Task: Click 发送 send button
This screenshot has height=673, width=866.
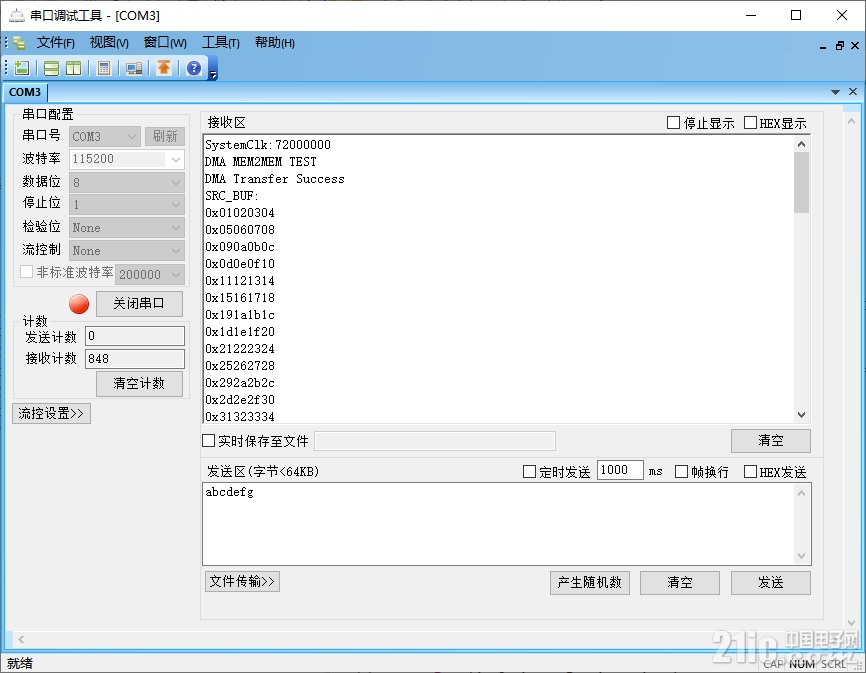Action: (770, 582)
